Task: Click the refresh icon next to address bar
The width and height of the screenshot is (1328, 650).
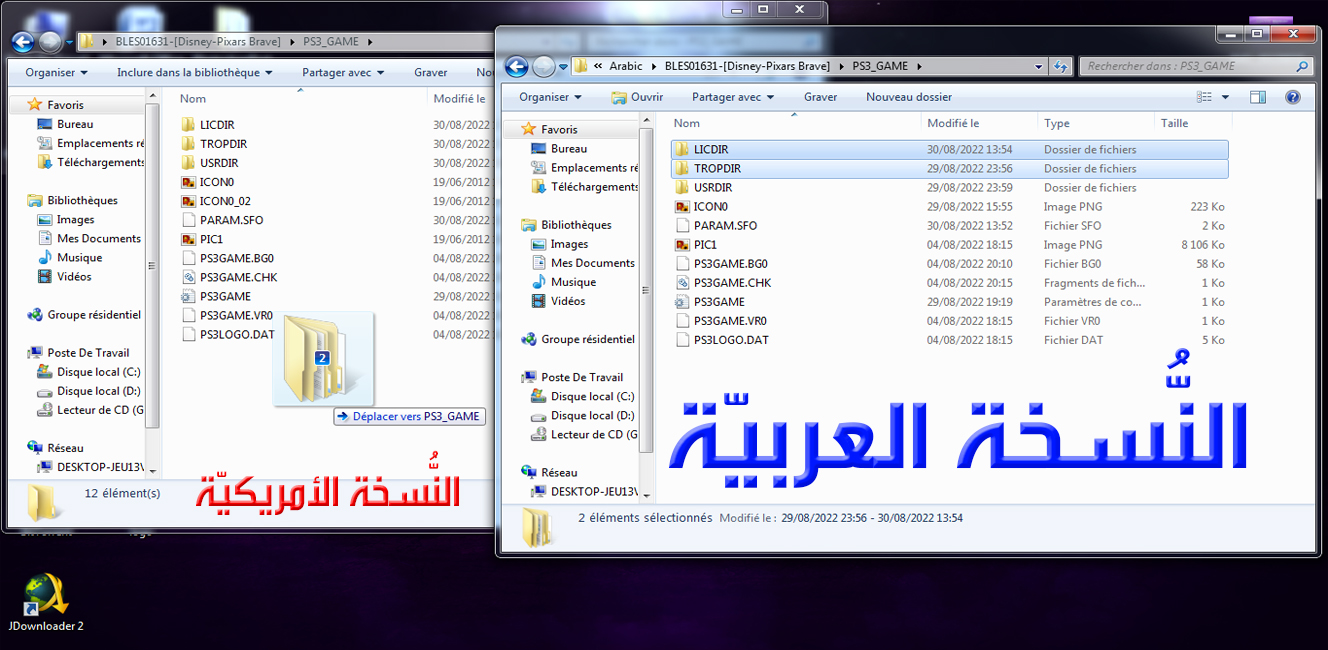Action: 1061,67
